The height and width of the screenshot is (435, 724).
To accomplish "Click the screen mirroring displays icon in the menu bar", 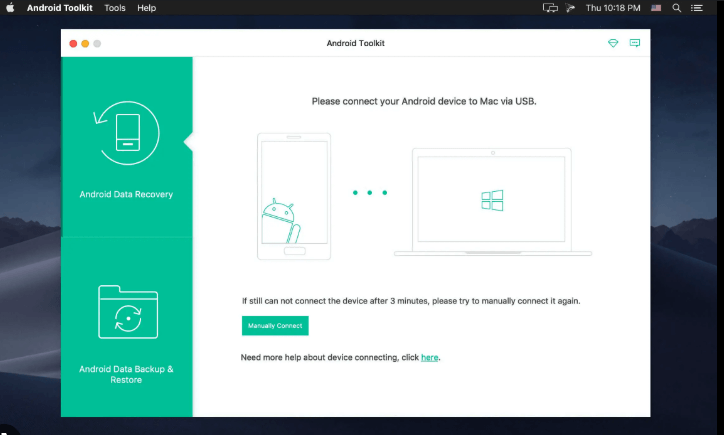I will pyautogui.click(x=550, y=8).
